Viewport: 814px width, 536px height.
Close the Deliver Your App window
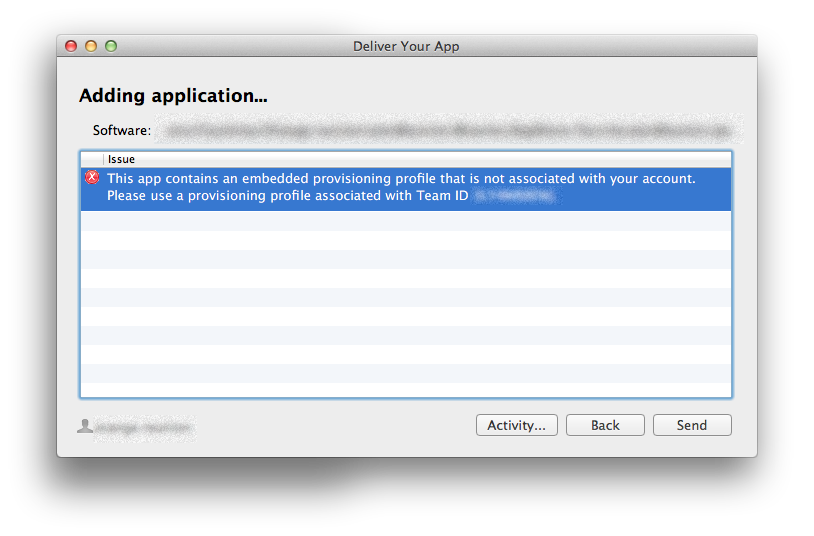[x=71, y=46]
